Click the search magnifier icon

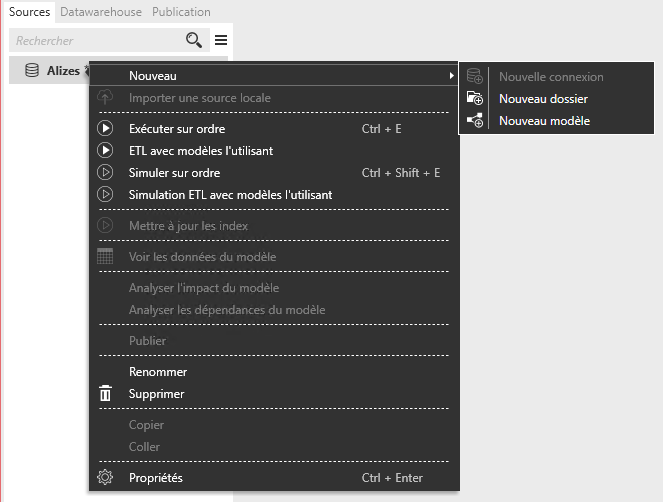(194, 40)
